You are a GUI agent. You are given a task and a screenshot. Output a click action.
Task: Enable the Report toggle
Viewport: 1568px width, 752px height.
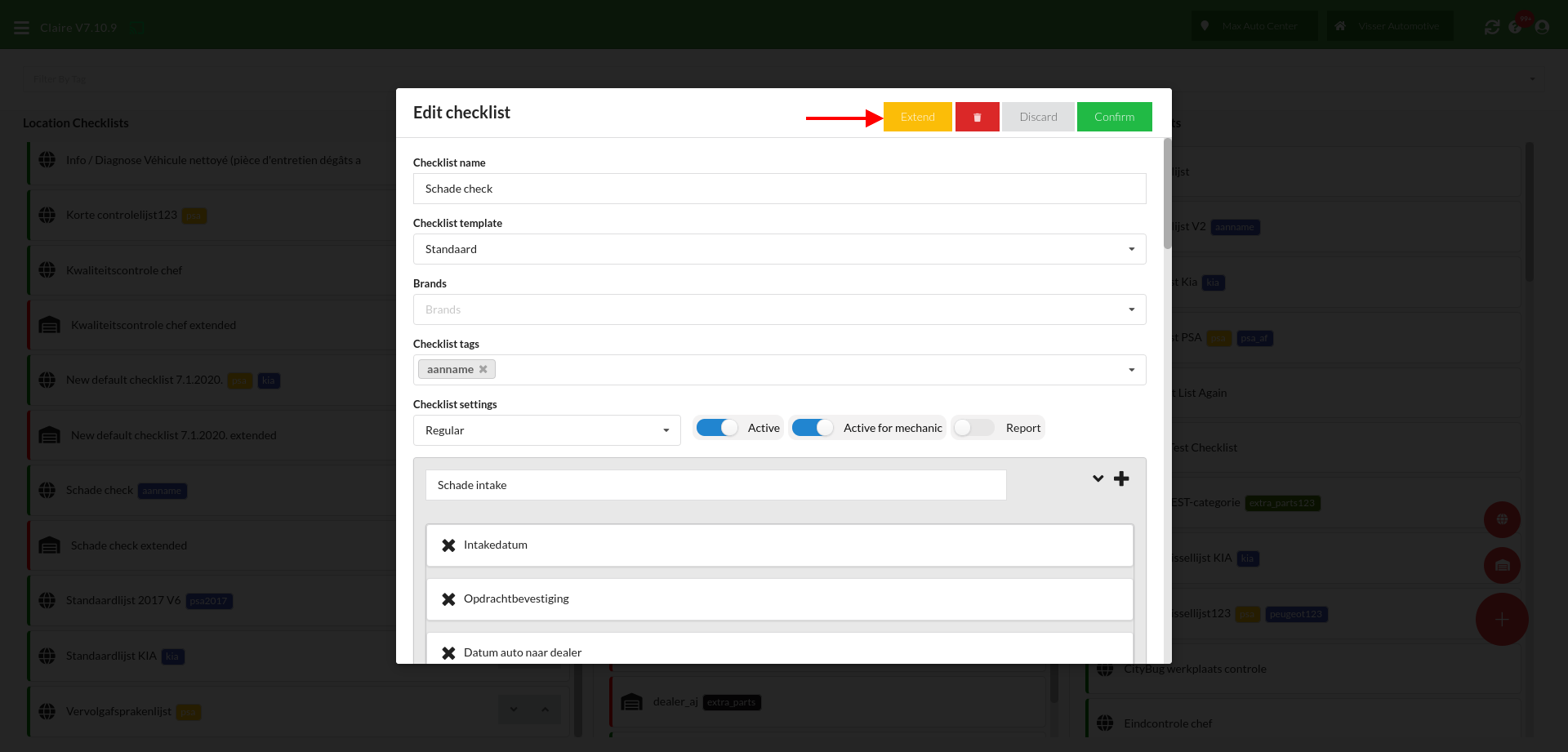click(974, 428)
